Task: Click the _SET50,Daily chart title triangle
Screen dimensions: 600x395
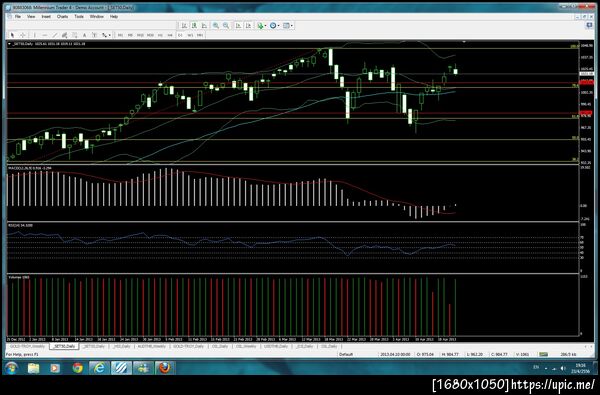Action: (10, 44)
